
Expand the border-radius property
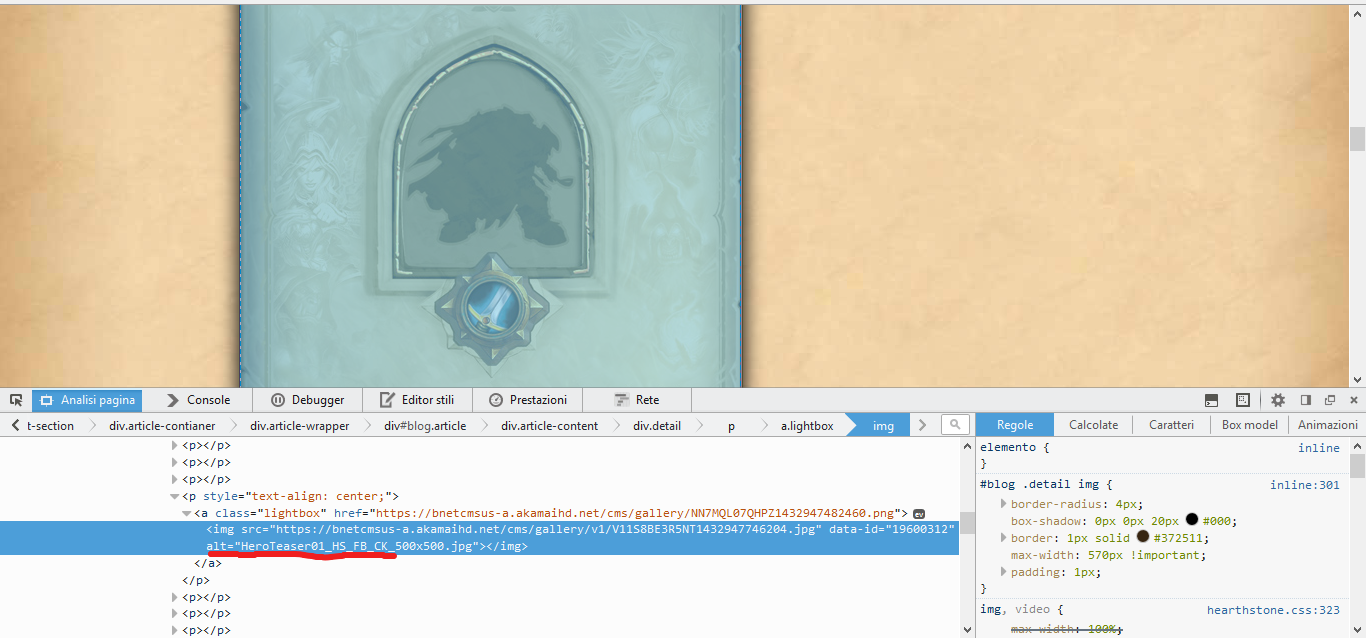click(1003, 504)
